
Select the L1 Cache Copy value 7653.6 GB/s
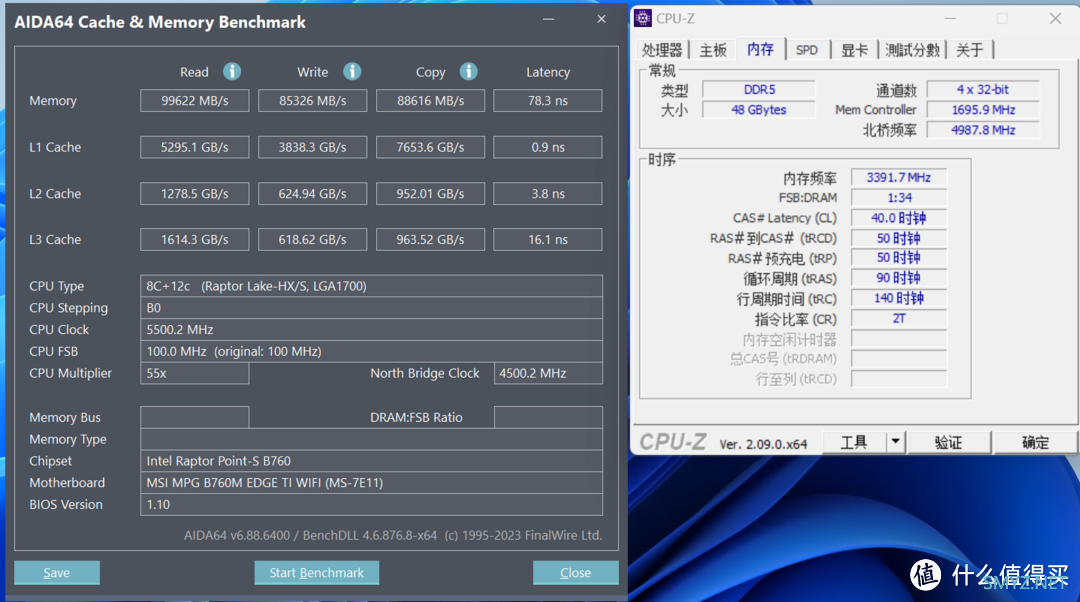click(430, 147)
